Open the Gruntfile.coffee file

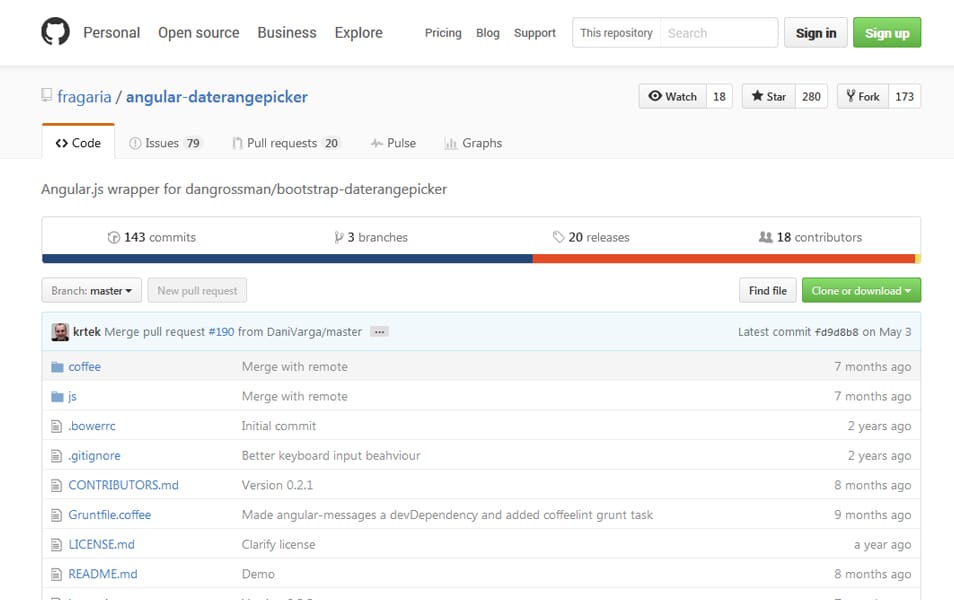click(110, 515)
